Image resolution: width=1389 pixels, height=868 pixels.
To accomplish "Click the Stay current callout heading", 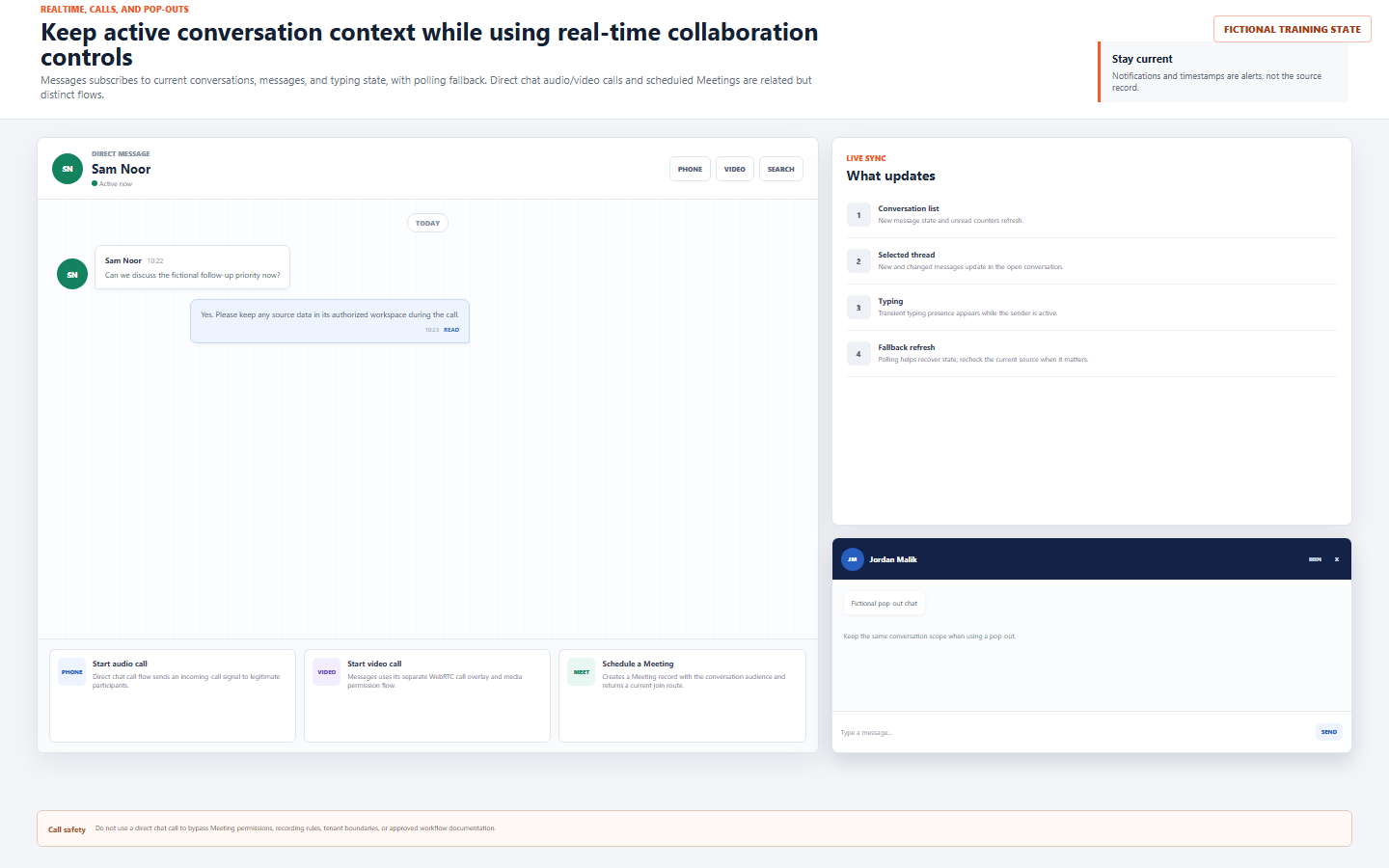I will tap(1142, 59).
